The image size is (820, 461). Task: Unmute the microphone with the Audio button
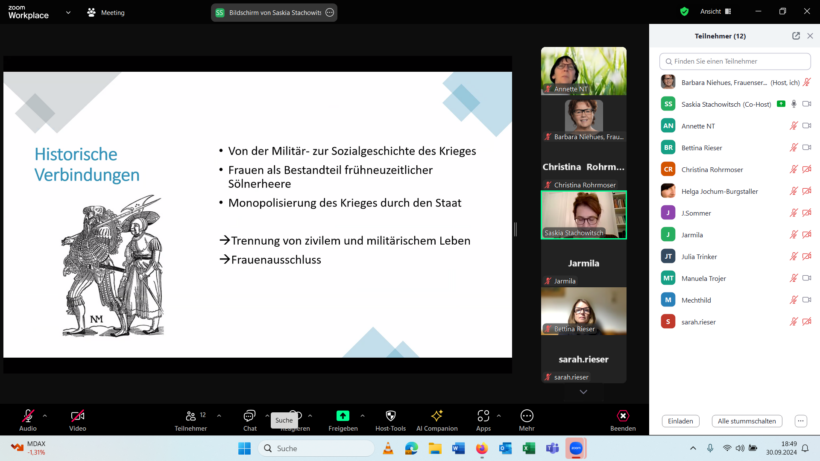pyautogui.click(x=27, y=416)
